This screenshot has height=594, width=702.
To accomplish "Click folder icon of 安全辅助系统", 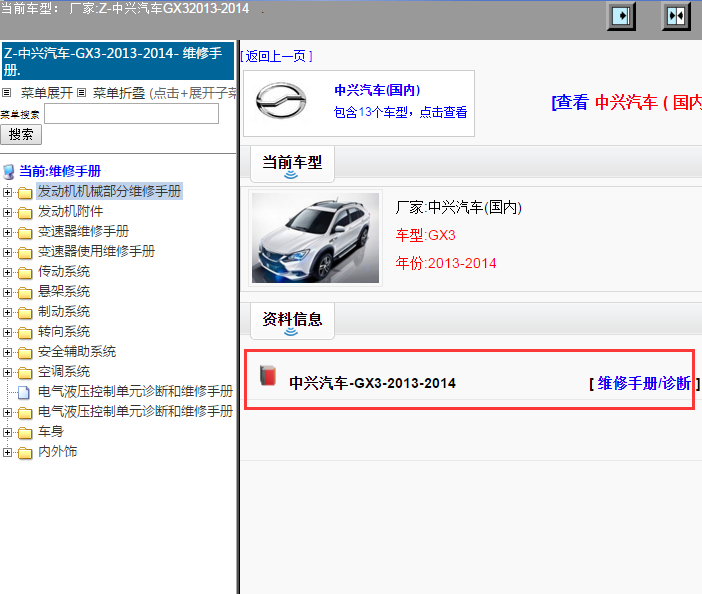I will coord(25,353).
